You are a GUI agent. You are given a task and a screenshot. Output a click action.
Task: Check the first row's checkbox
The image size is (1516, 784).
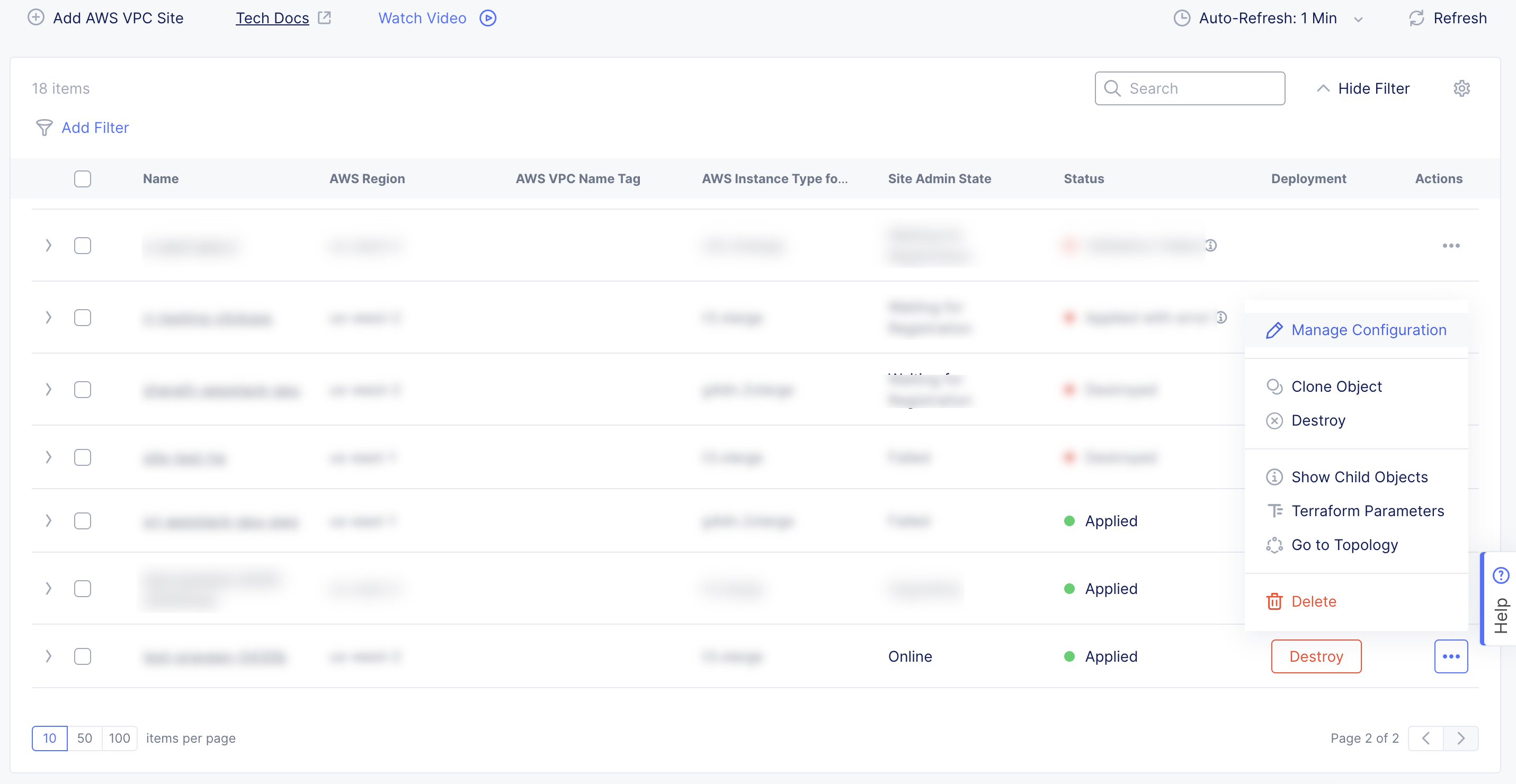click(83, 245)
